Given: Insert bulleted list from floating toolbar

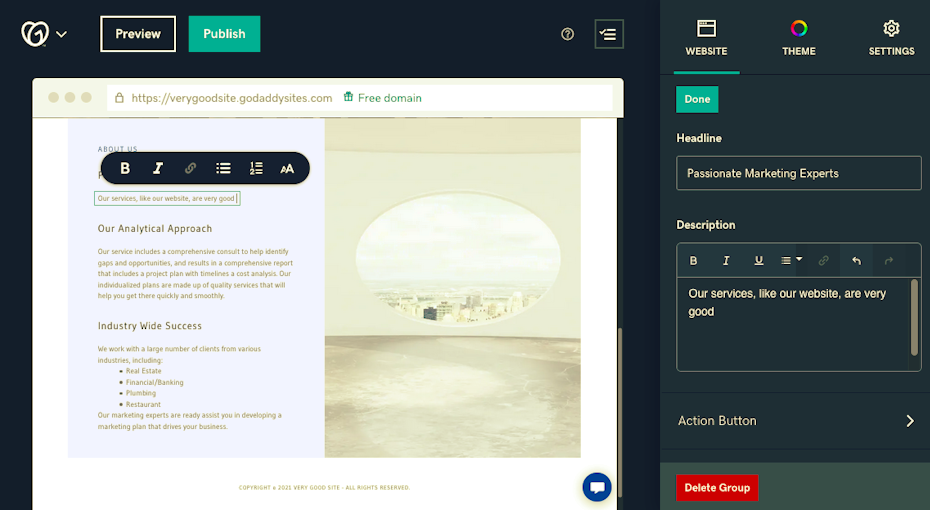Looking at the screenshot, I should [x=223, y=168].
